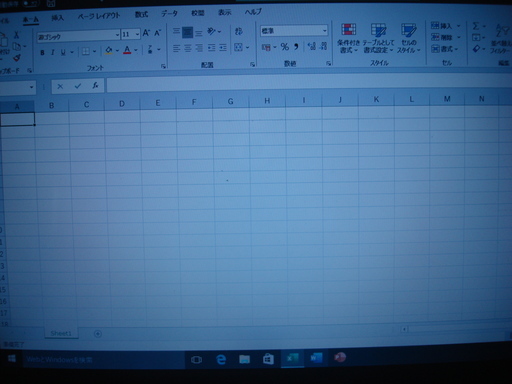
Task: Open the font name dropdown
Action: tap(117, 35)
